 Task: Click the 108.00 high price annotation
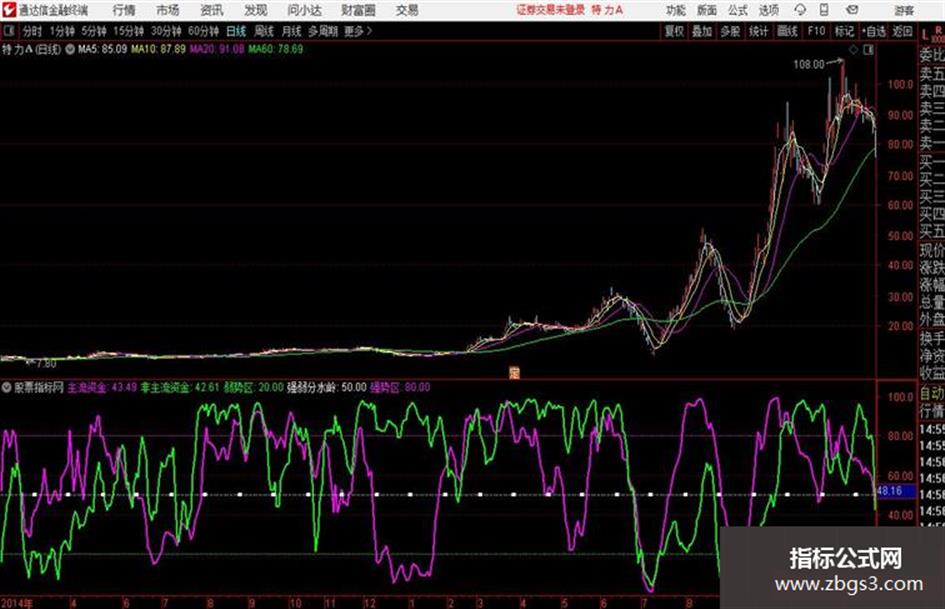pyautogui.click(x=809, y=64)
